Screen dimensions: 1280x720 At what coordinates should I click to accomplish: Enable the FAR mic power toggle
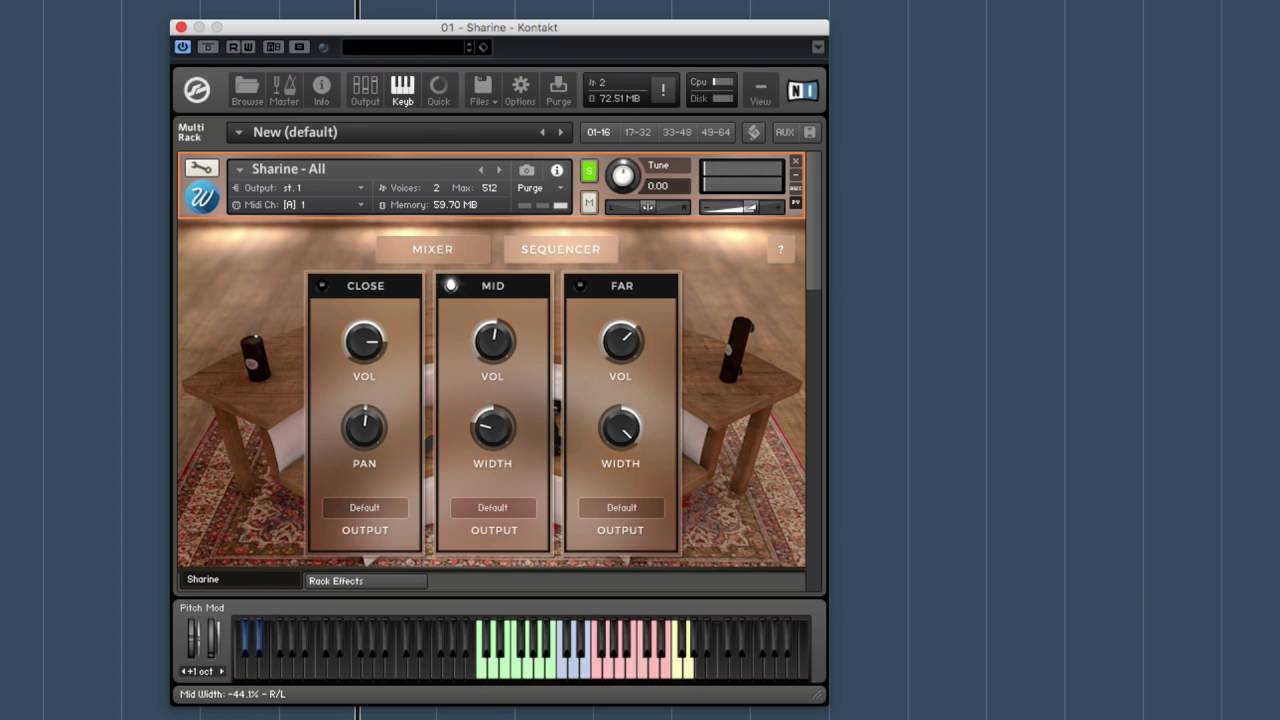579,286
